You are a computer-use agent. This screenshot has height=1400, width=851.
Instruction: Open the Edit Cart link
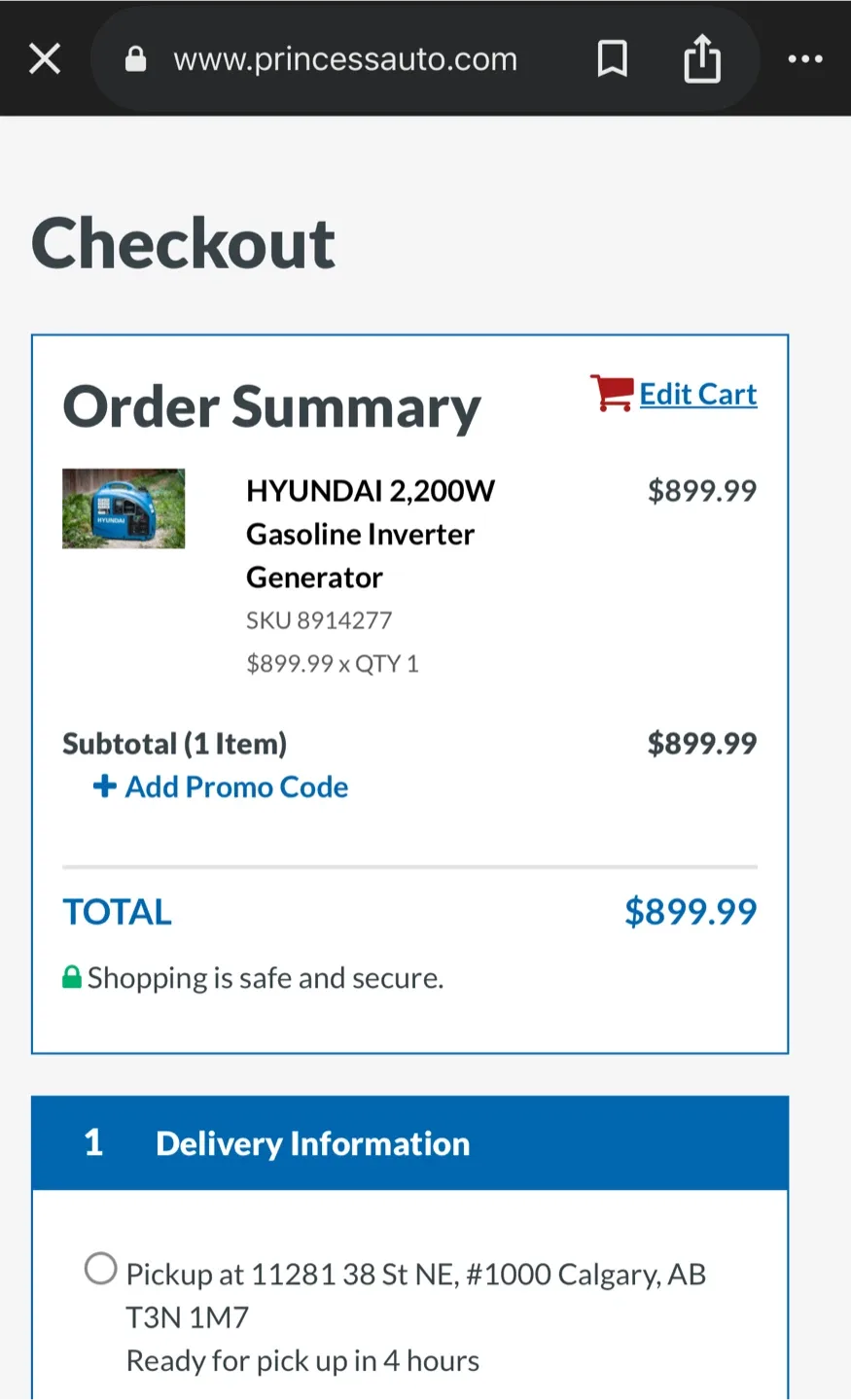(x=698, y=393)
